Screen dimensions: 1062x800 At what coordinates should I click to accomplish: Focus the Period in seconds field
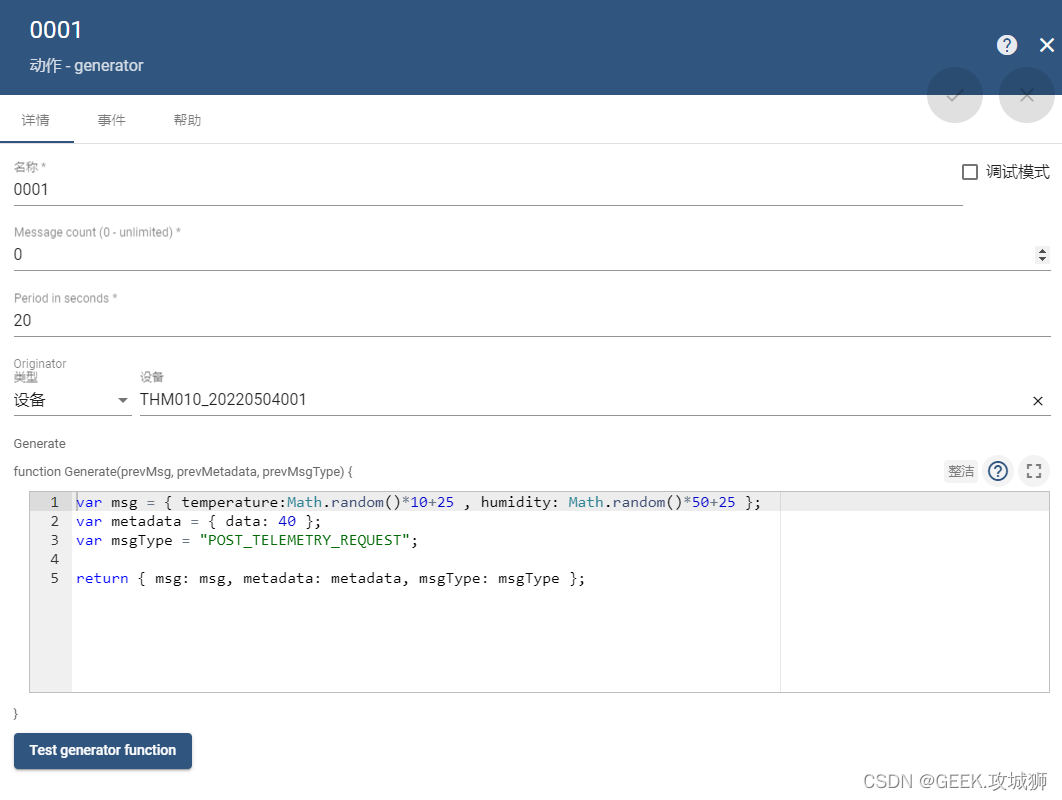pyautogui.click(x=532, y=320)
